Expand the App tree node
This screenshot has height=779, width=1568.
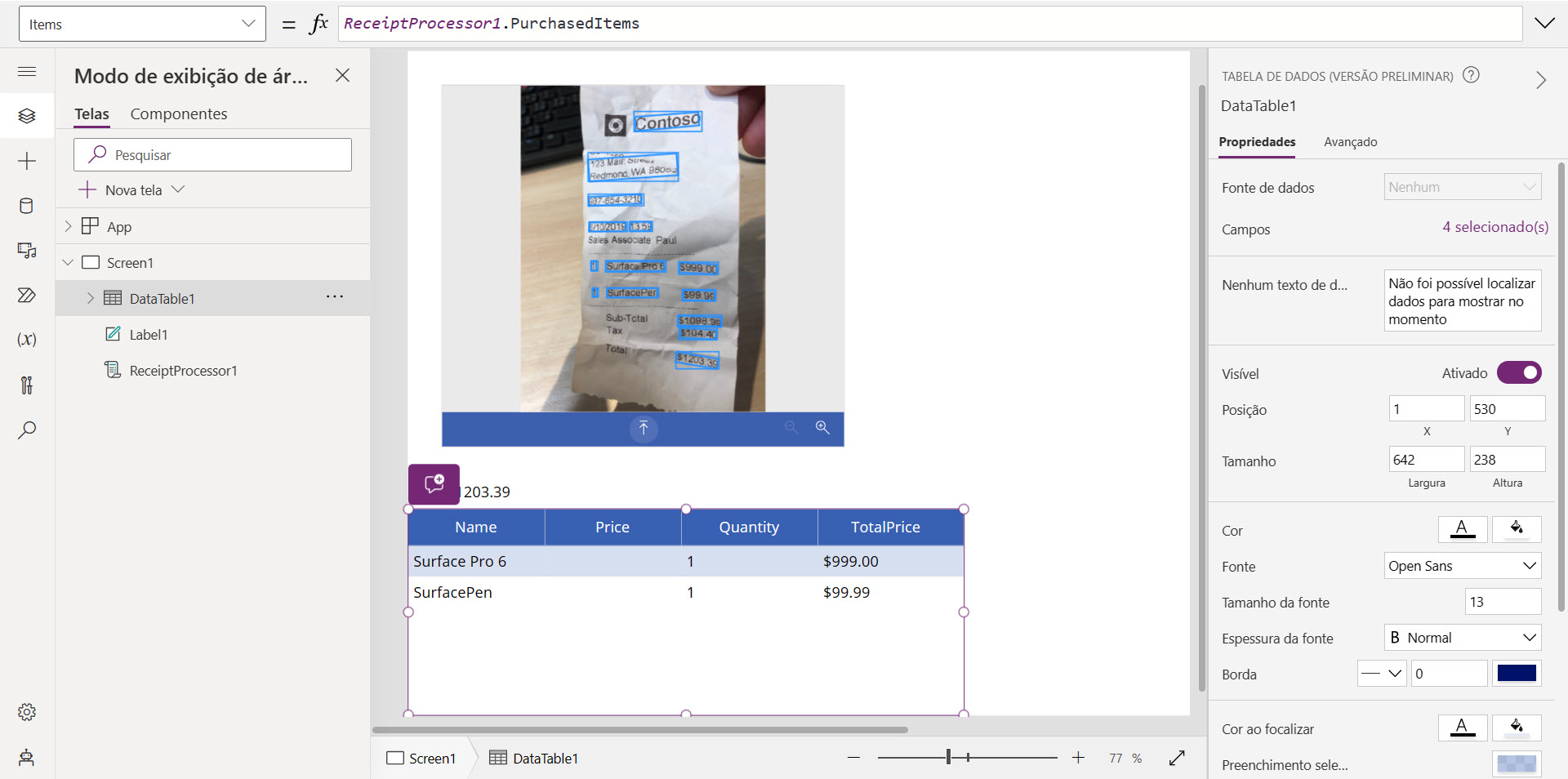coord(69,226)
